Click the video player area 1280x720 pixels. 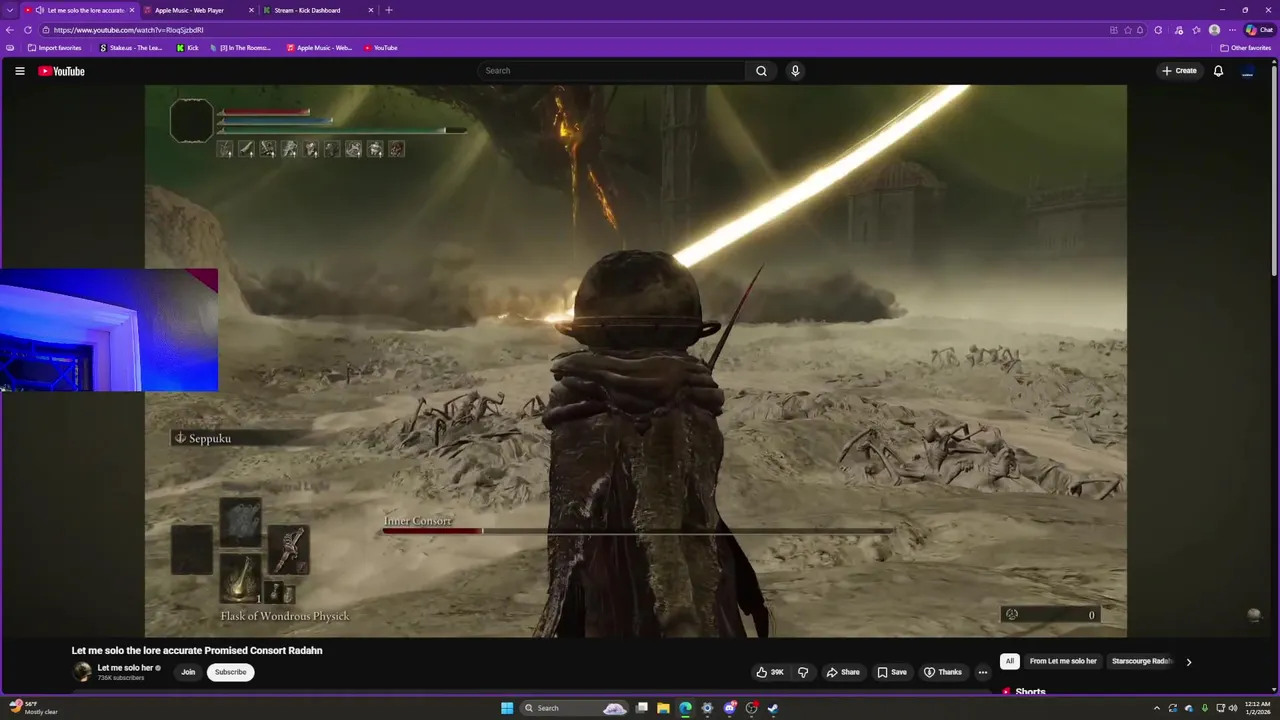click(636, 360)
